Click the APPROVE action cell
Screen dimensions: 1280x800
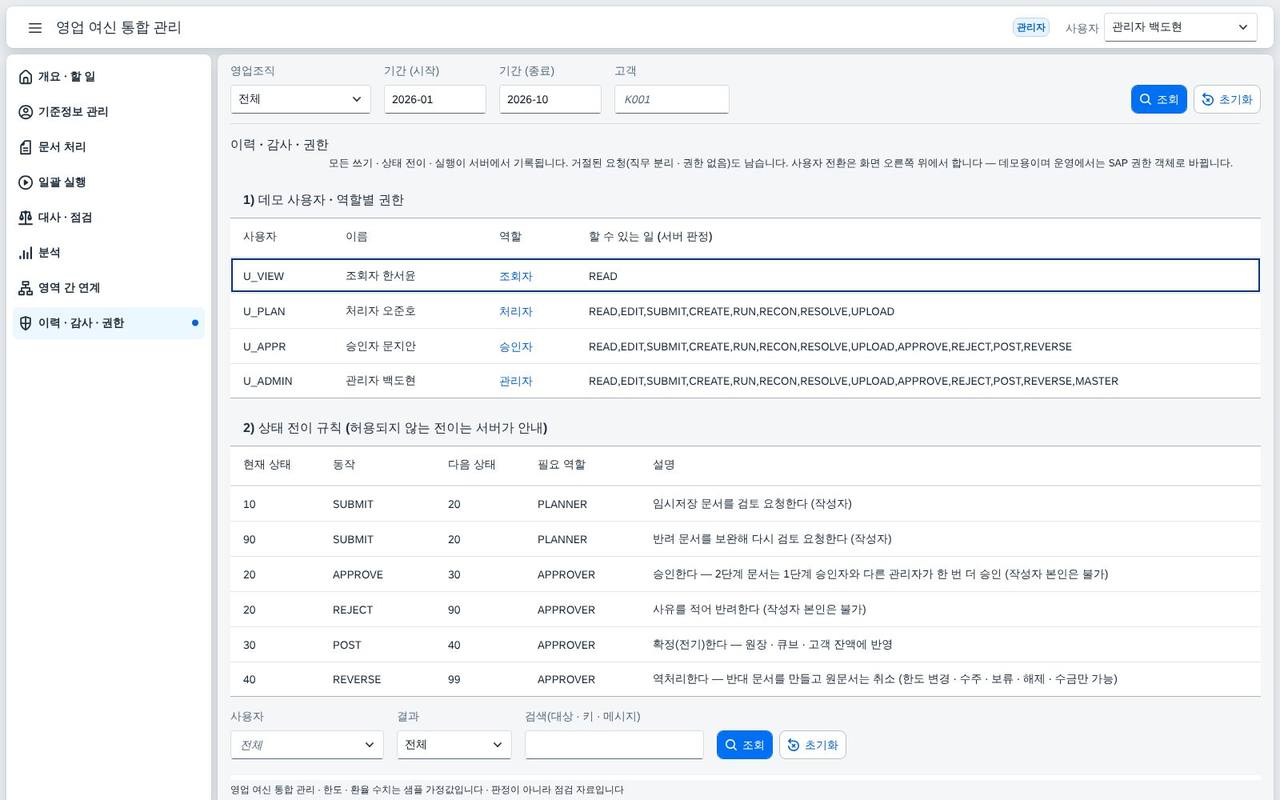tap(358, 575)
